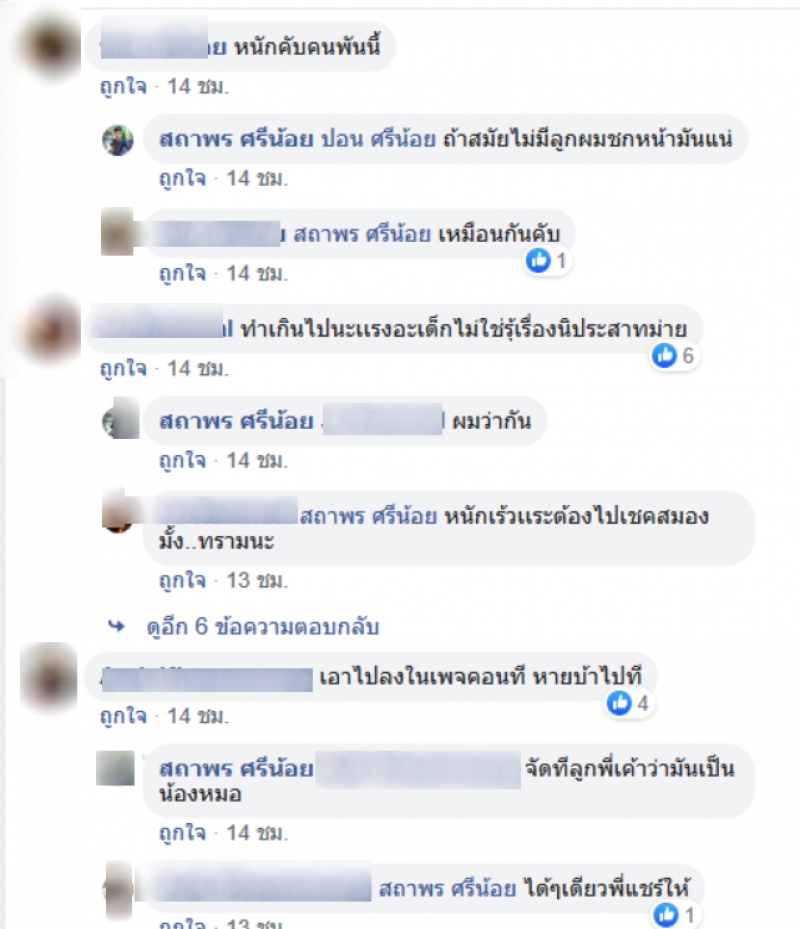
Task: Open profile photo beside ถ้าสมัยไม่มีลูก reply
Action: coord(117,140)
